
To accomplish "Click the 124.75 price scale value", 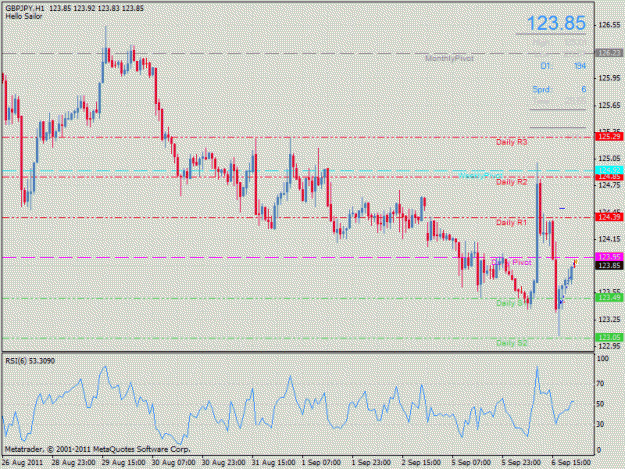I will pos(609,185).
